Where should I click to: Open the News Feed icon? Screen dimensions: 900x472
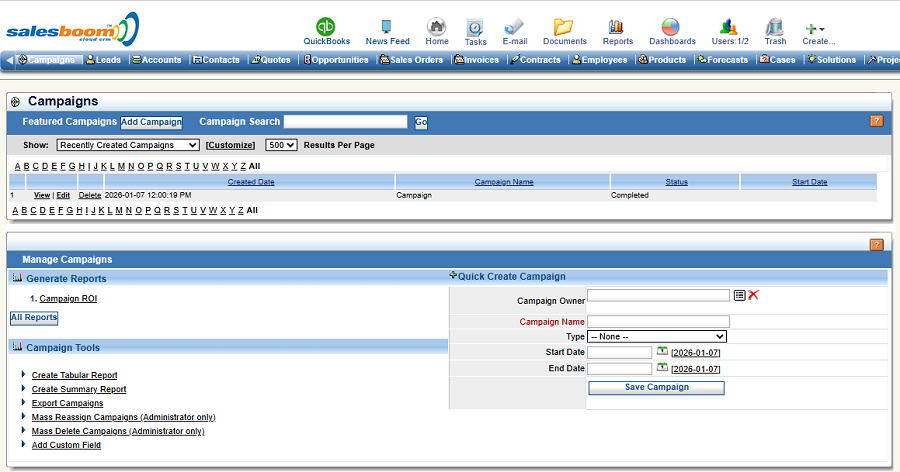click(x=387, y=27)
